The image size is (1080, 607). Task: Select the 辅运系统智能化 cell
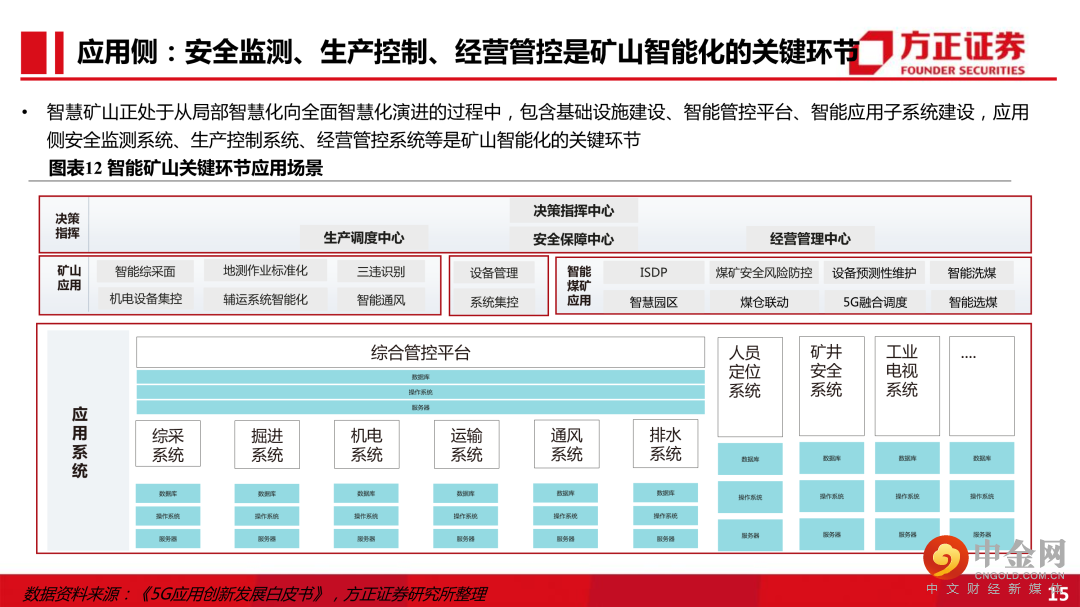(265, 300)
